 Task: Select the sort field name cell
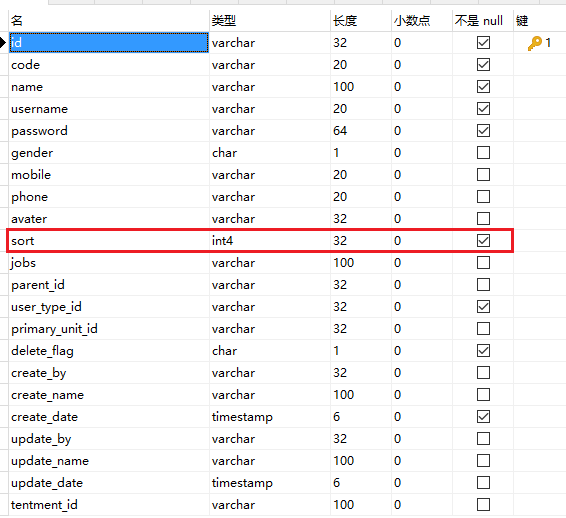pyautogui.click(x=109, y=241)
